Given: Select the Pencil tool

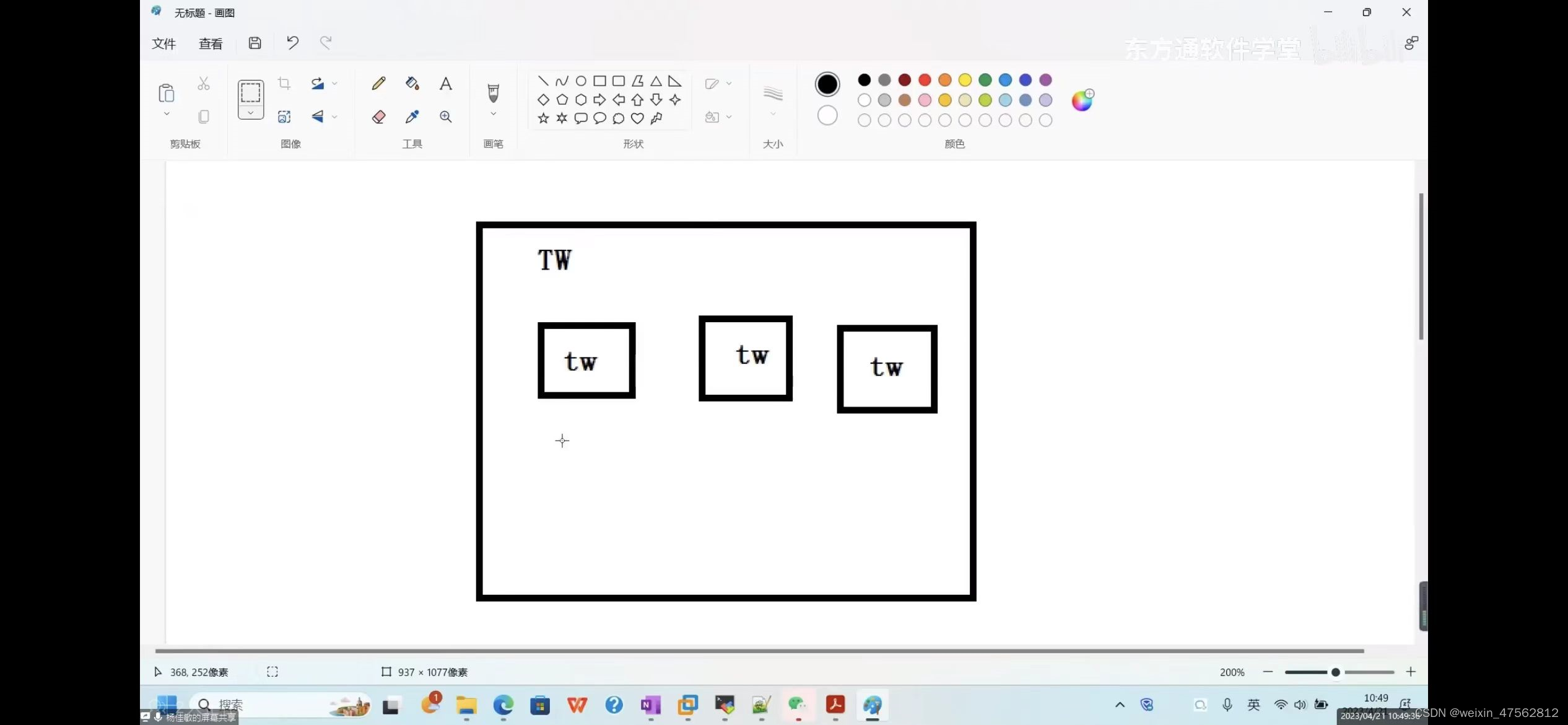Looking at the screenshot, I should (x=378, y=84).
